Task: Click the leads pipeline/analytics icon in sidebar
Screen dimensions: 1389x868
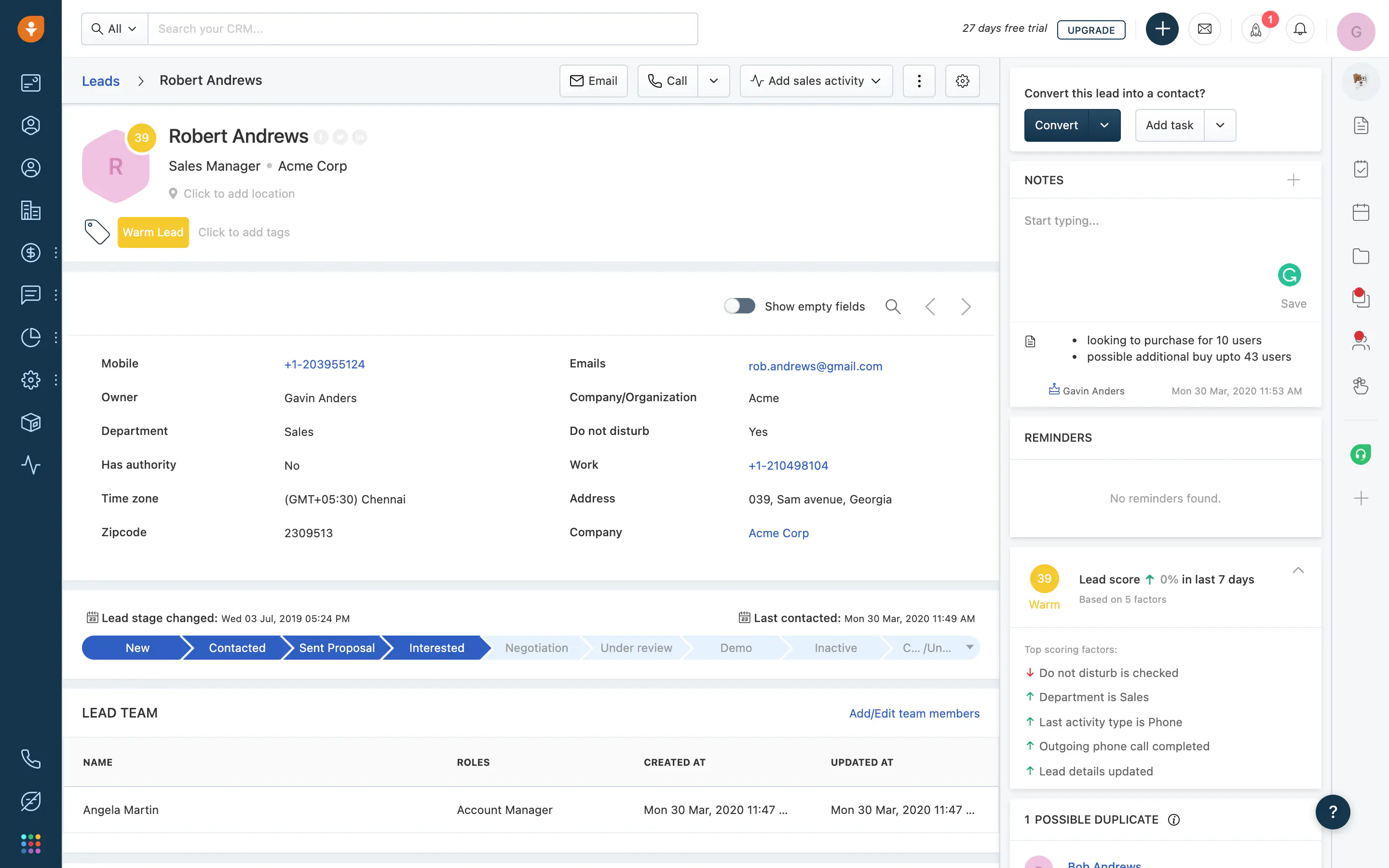Action: coord(30,337)
